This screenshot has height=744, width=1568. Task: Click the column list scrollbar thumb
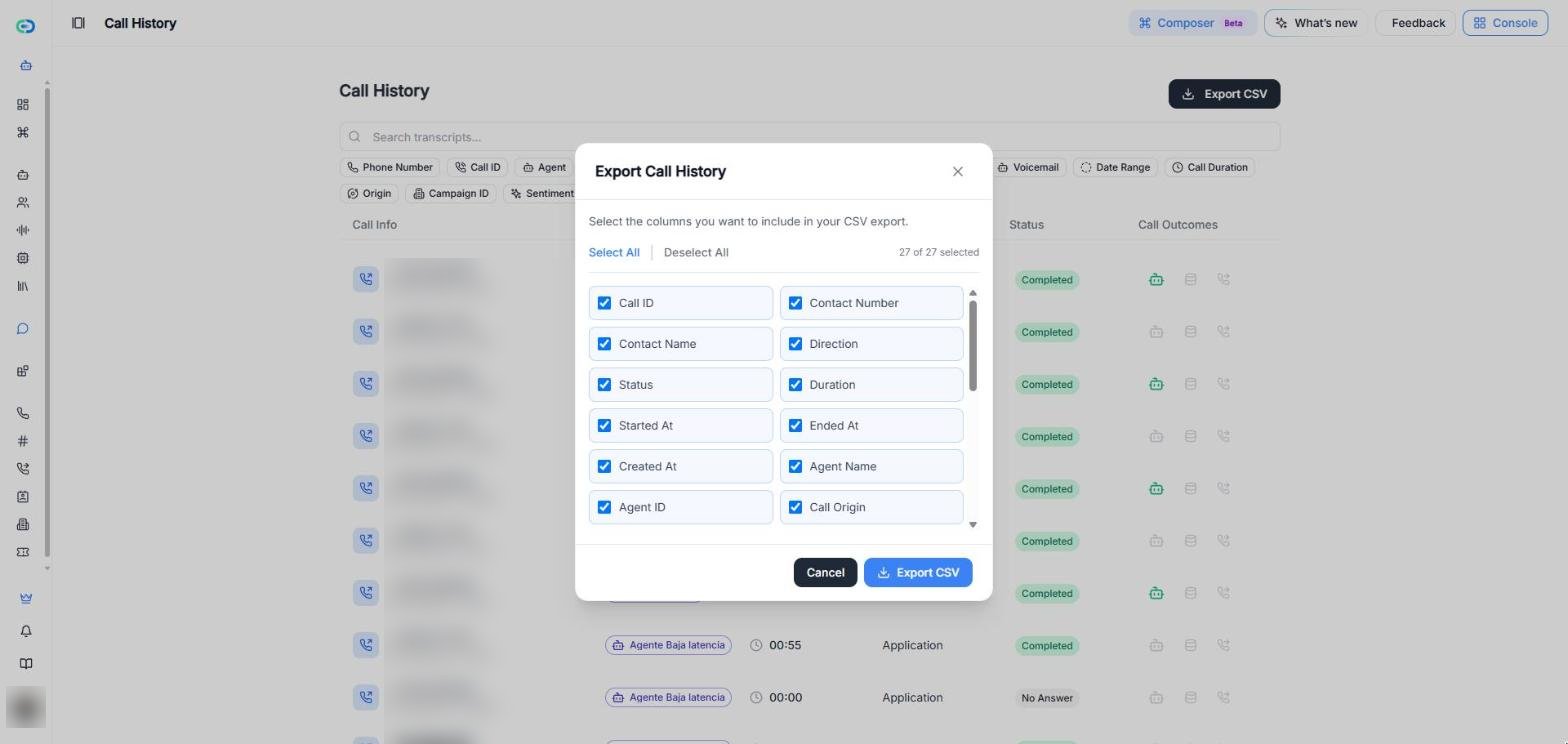[972, 345]
